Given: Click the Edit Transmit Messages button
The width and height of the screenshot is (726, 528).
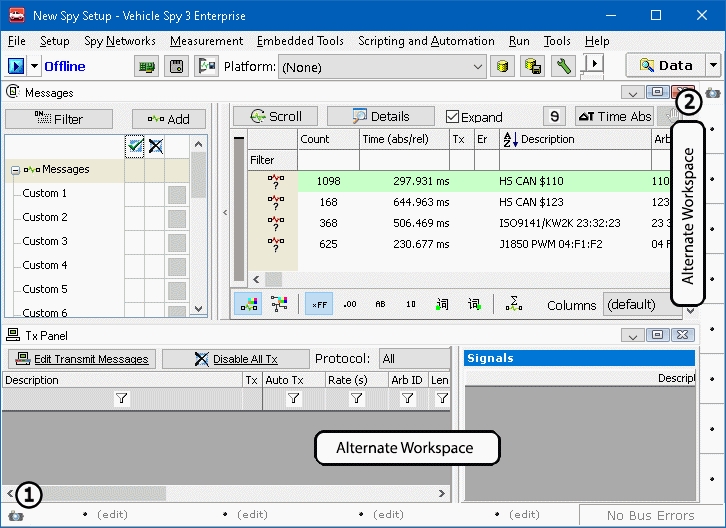Looking at the screenshot, I should pos(82,359).
